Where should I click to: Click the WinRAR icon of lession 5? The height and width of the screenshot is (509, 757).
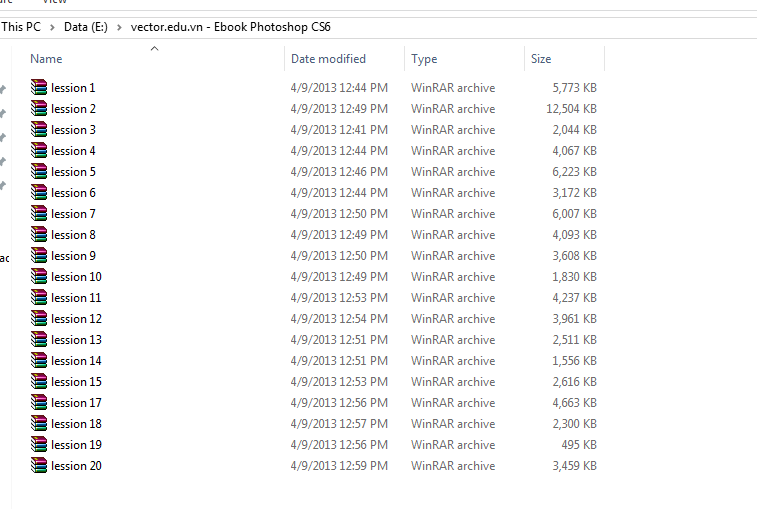pyautogui.click(x=39, y=171)
